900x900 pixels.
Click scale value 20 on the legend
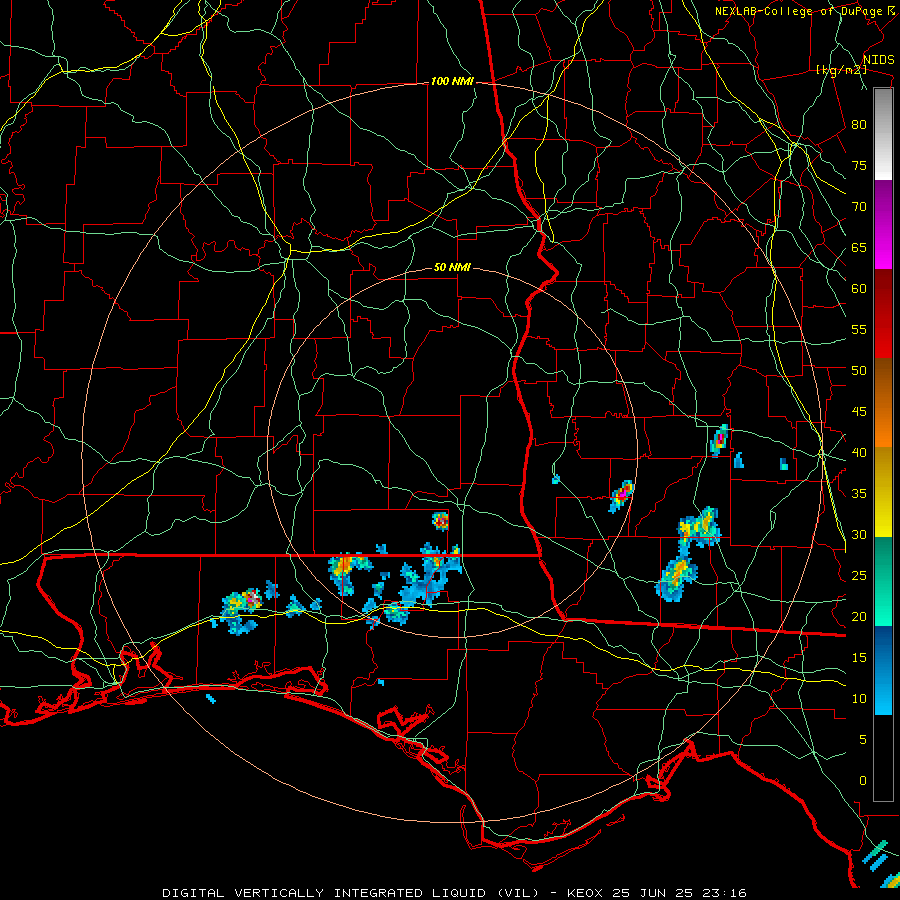(x=859, y=617)
